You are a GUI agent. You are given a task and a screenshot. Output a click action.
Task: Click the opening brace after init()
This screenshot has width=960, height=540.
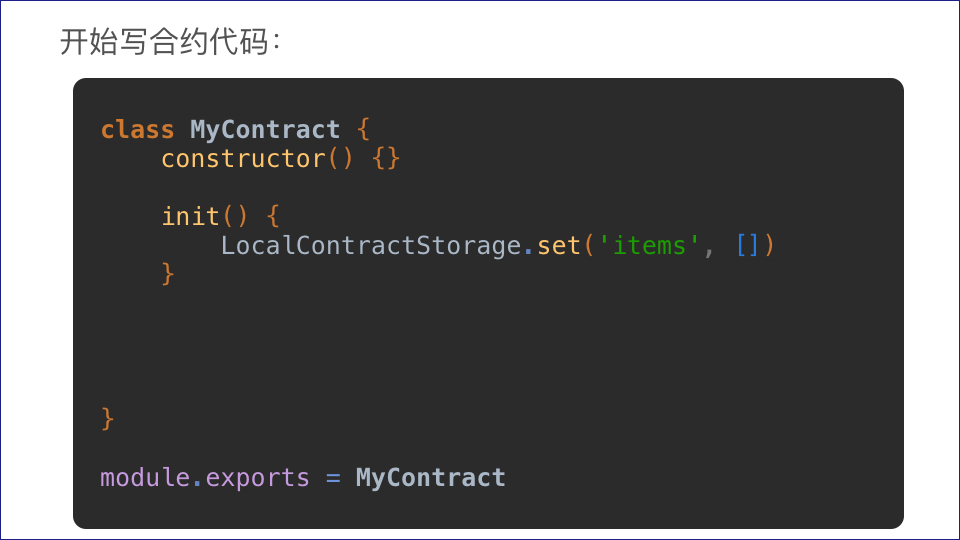(x=273, y=216)
